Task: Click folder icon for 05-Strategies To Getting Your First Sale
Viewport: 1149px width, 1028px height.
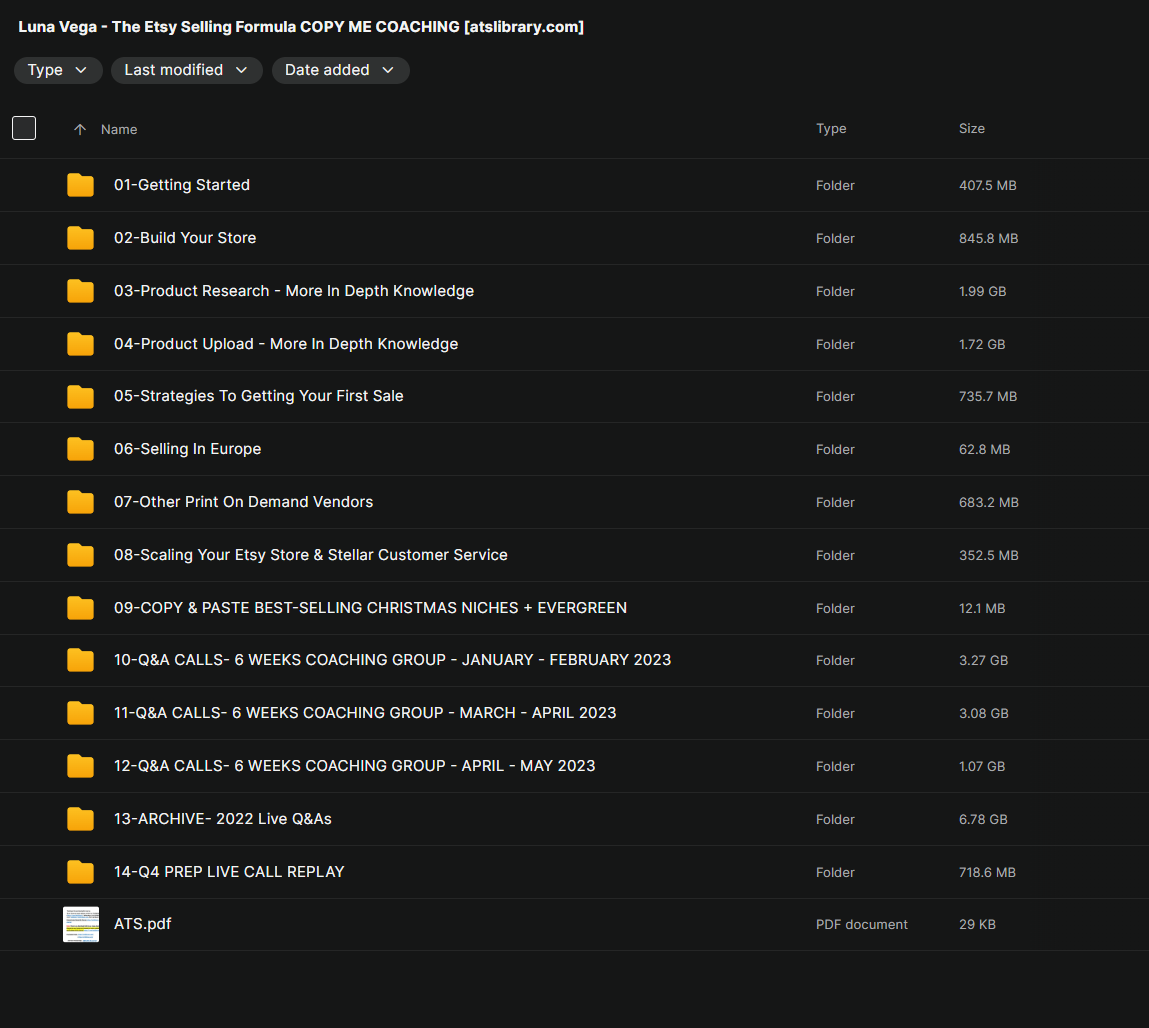Action: click(x=81, y=396)
